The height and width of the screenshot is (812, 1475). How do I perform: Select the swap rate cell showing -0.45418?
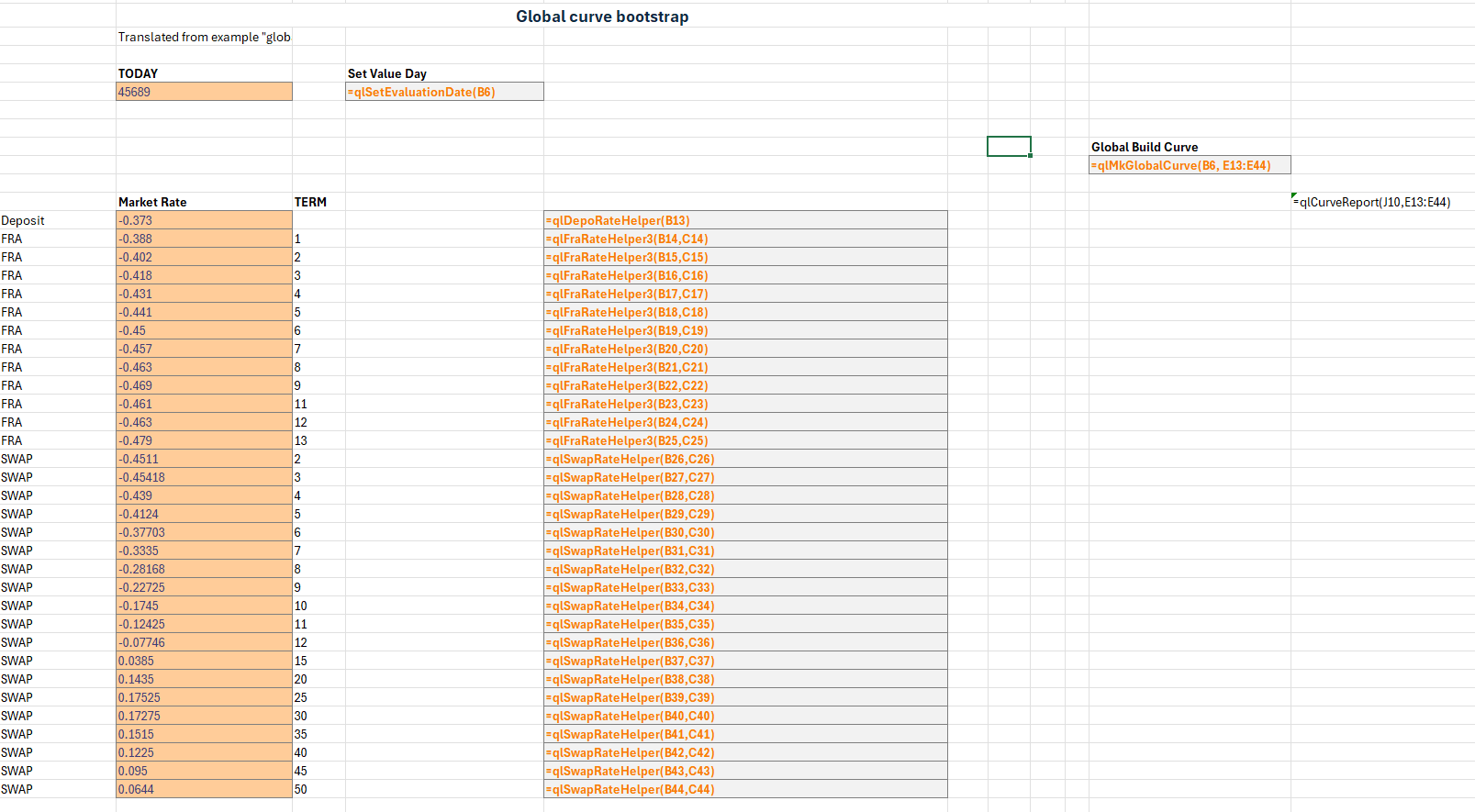click(x=204, y=477)
